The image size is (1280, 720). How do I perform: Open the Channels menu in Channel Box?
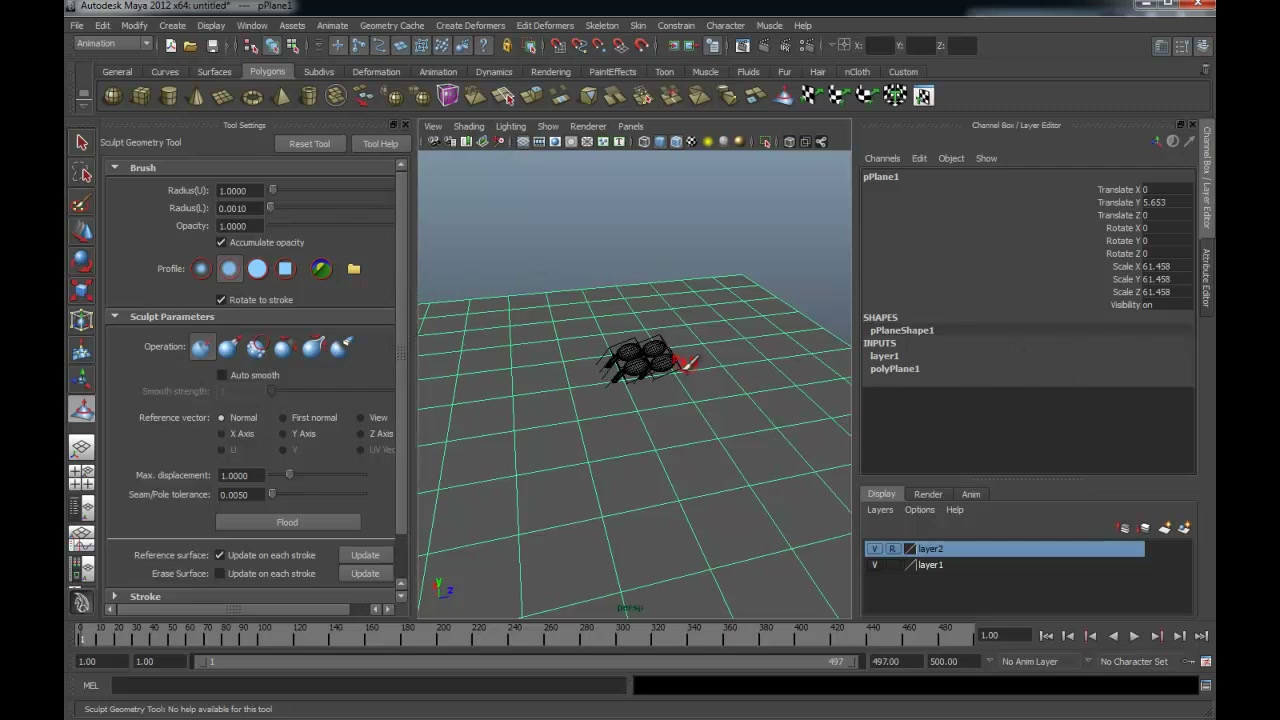pyautogui.click(x=882, y=159)
